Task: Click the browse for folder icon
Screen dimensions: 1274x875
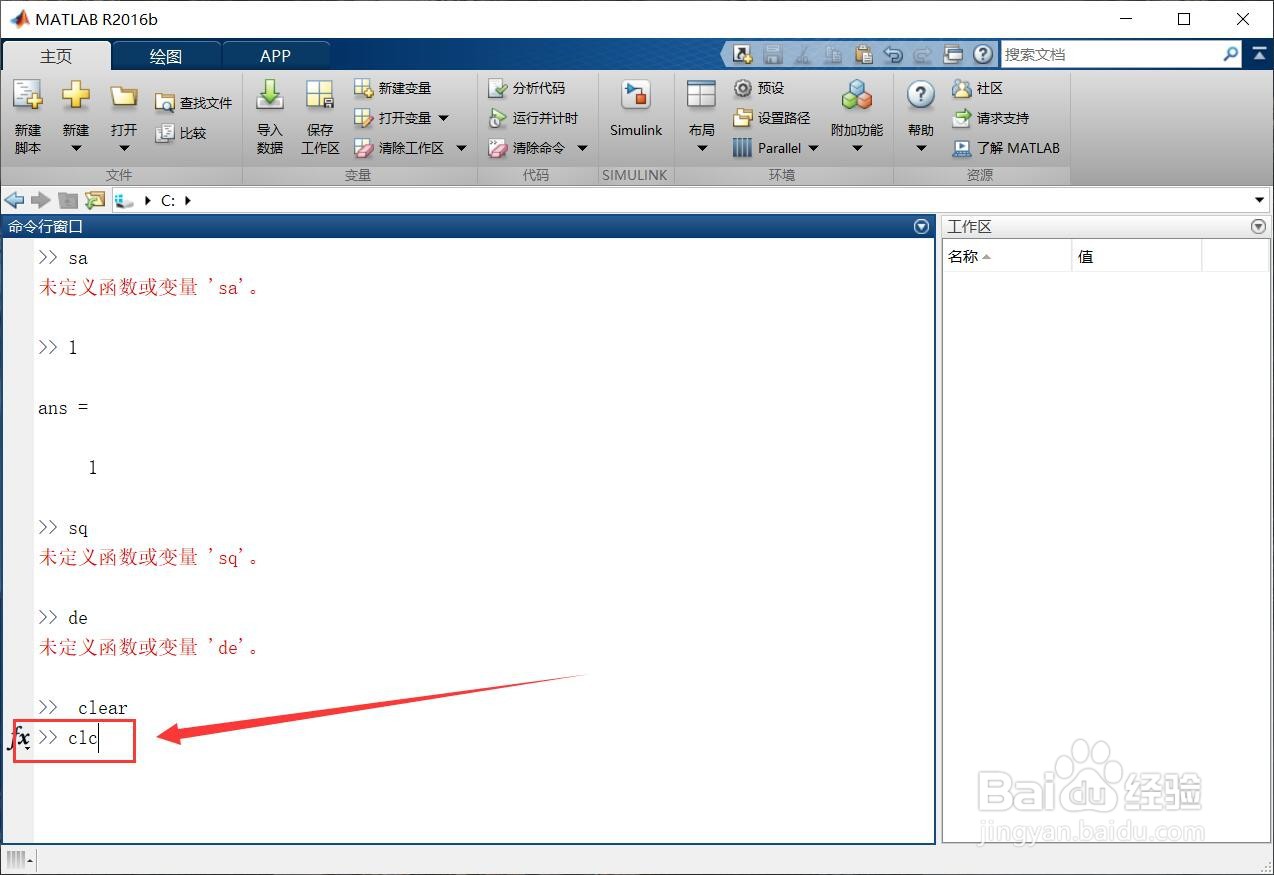Action: (x=95, y=200)
